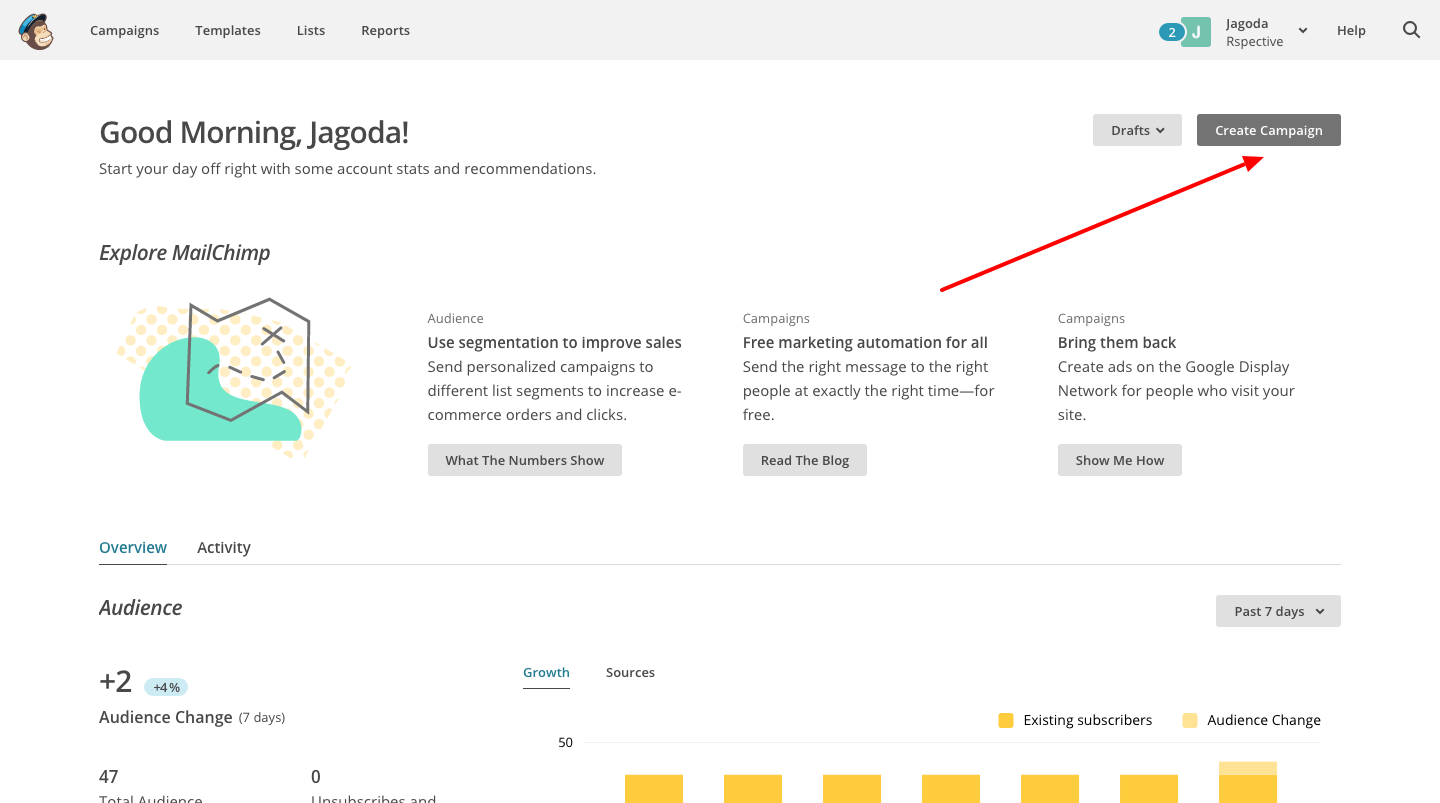The height and width of the screenshot is (803, 1440).
Task: Click the Use segmentation to improve sales heading
Action: click(554, 342)
